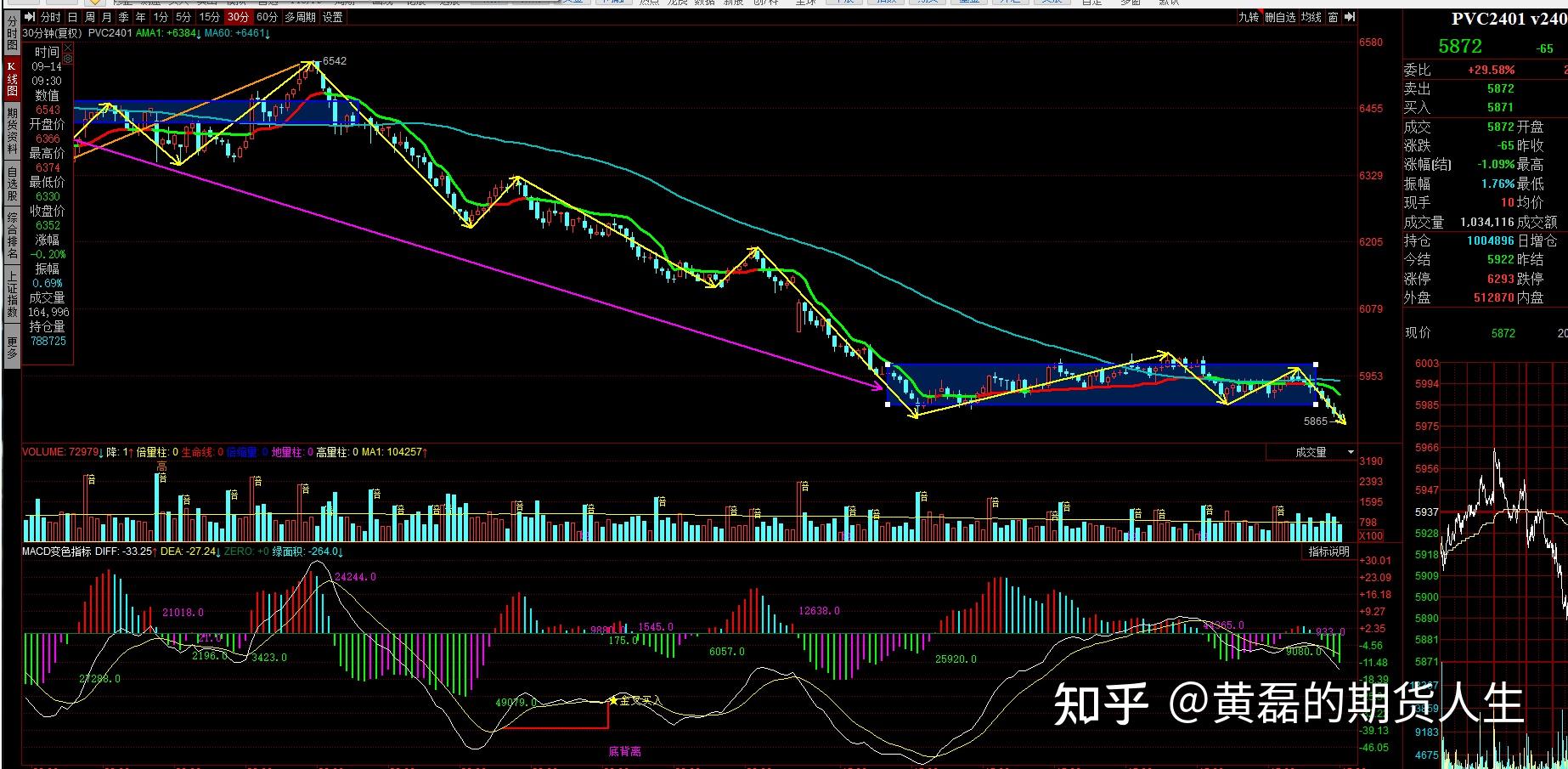Click 删自选 remove favorite button
1568x769 pixels.
point(1280,17)
